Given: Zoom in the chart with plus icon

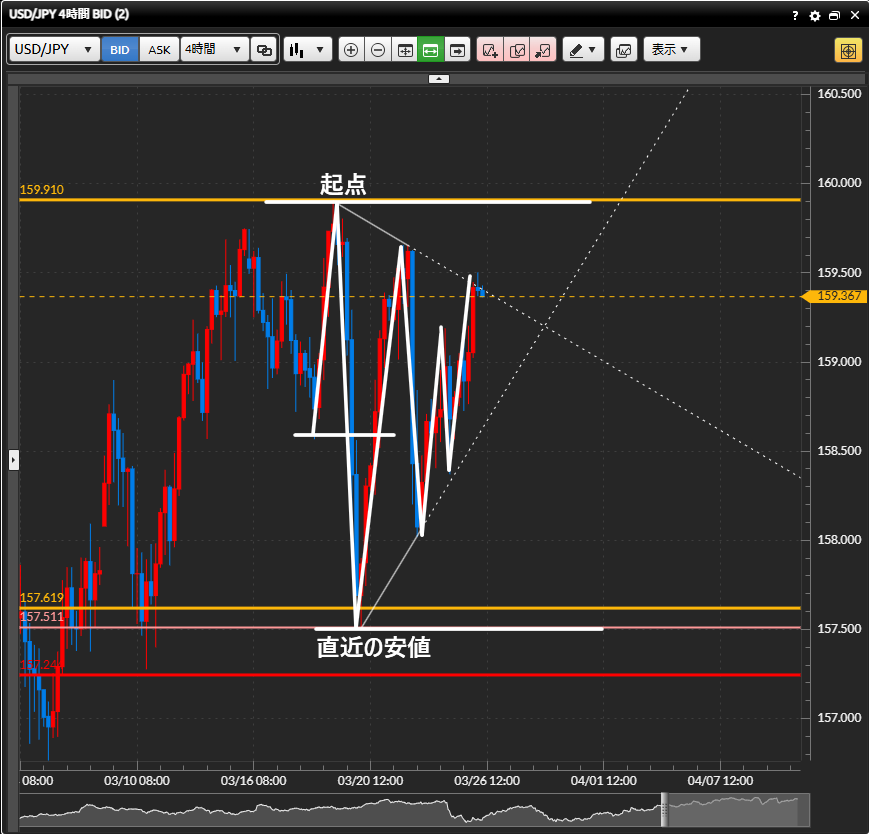Looking at the screenshot, I should (351, 49).
